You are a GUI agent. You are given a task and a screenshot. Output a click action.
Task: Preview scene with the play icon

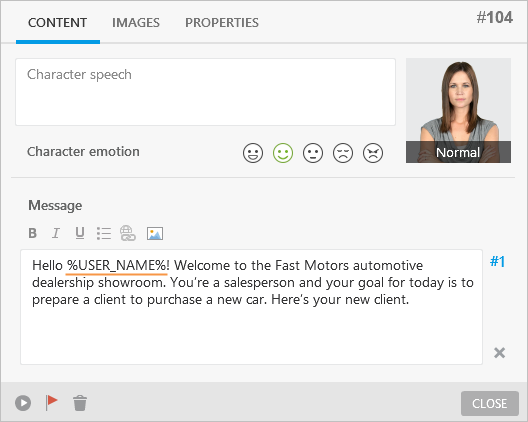[x=23, y=403]
